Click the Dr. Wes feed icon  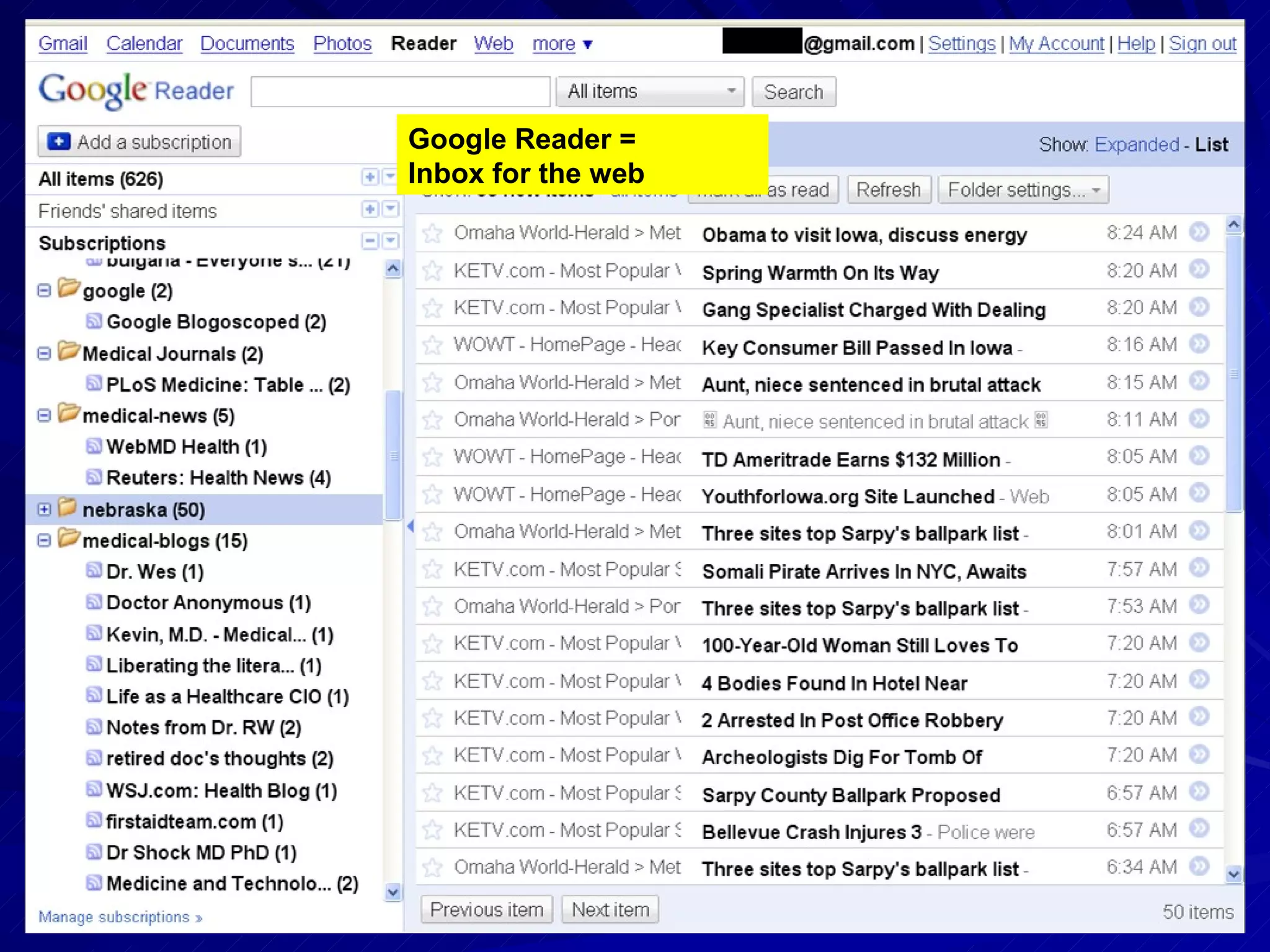coord(94,570)
